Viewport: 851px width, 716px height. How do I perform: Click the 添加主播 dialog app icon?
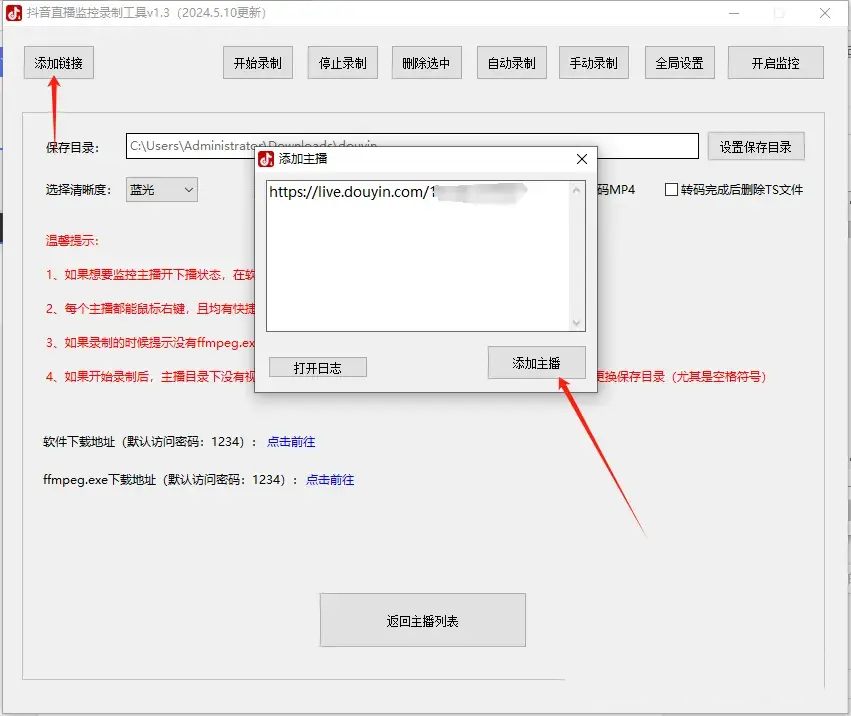point(266,159)
